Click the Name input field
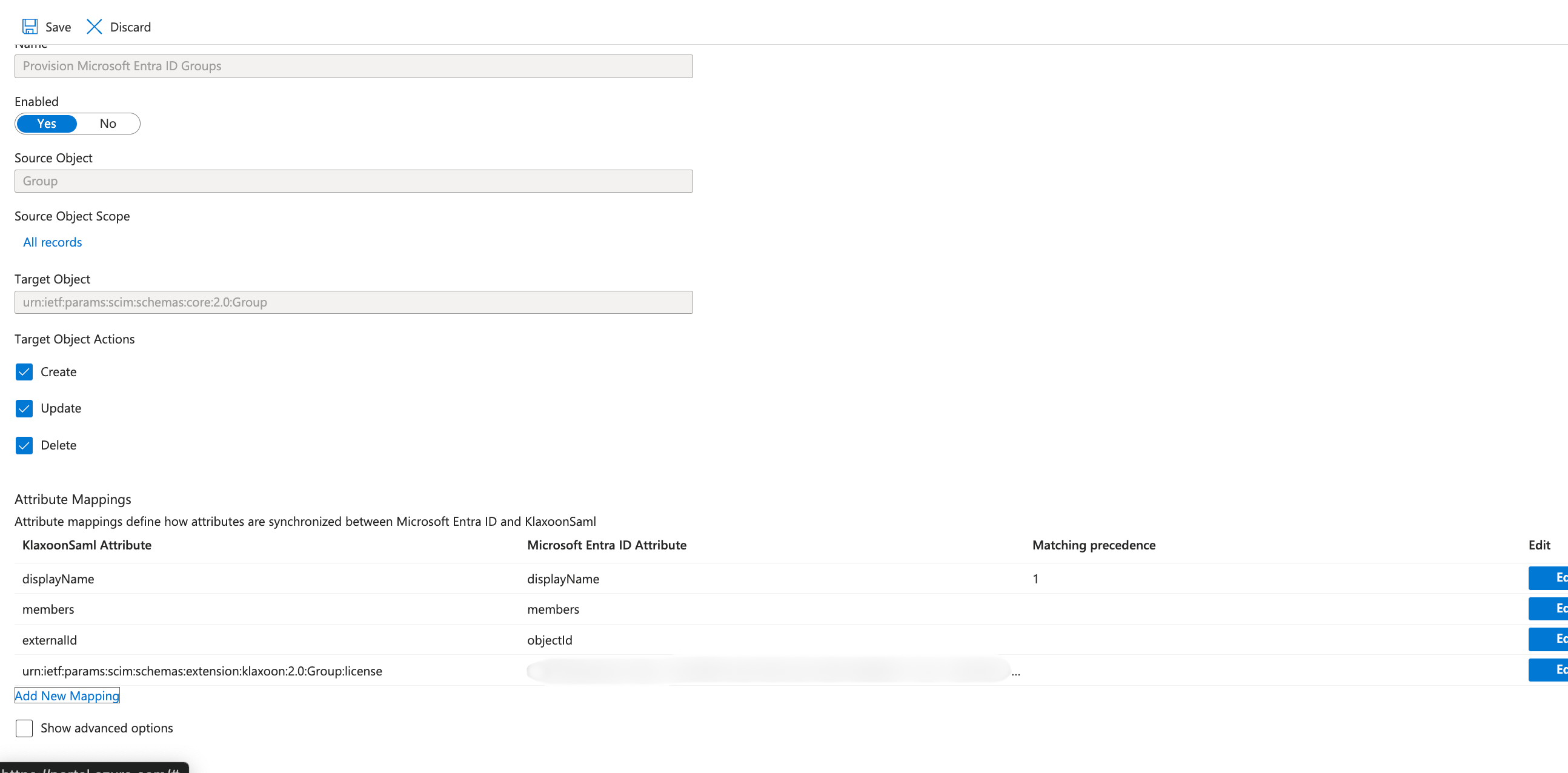Image resolution: width=1568 pixels, height=773 pixels. 353,67
